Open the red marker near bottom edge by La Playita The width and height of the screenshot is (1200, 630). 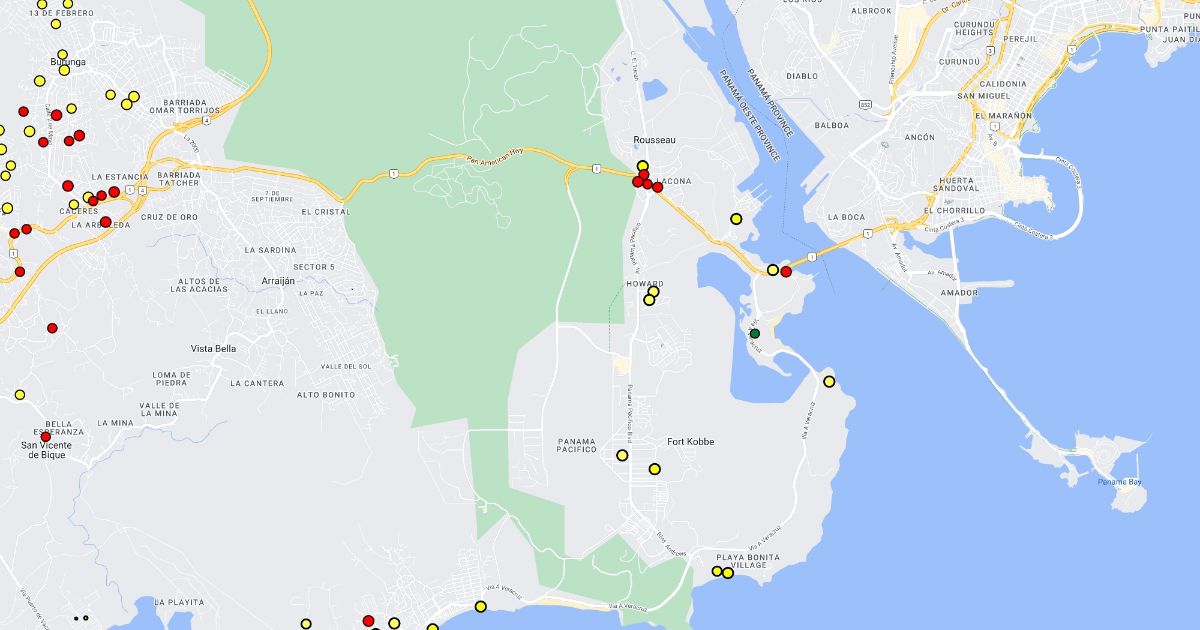coord(368,621)
